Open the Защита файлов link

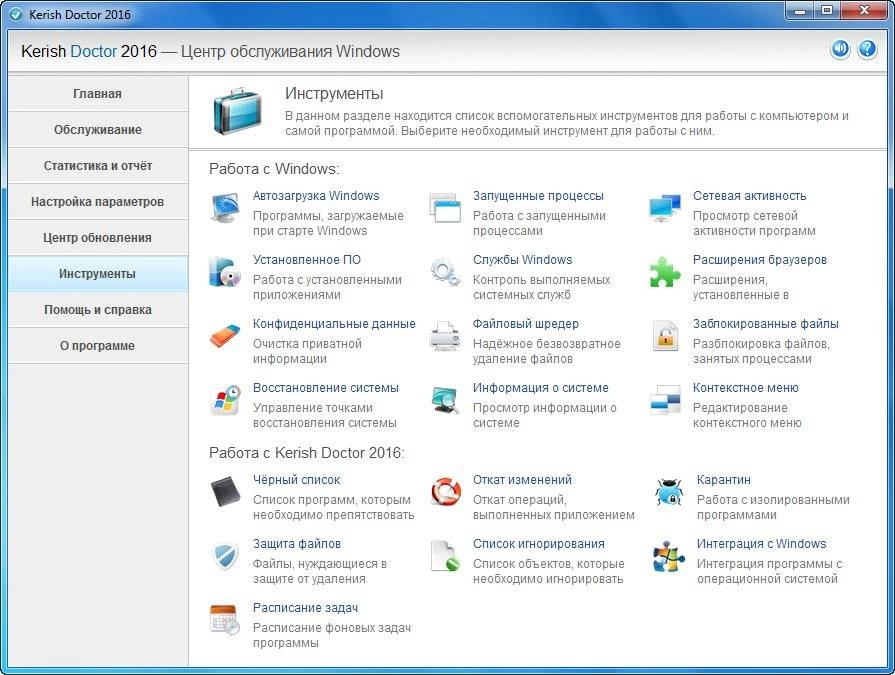click(x=296, y=544)
